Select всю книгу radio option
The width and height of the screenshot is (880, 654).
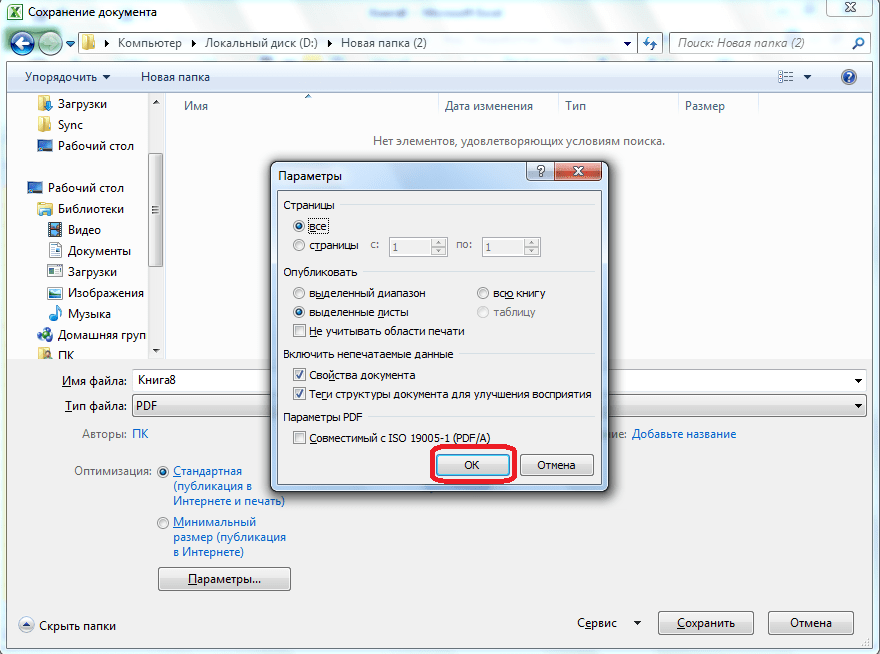coord(484,293)
